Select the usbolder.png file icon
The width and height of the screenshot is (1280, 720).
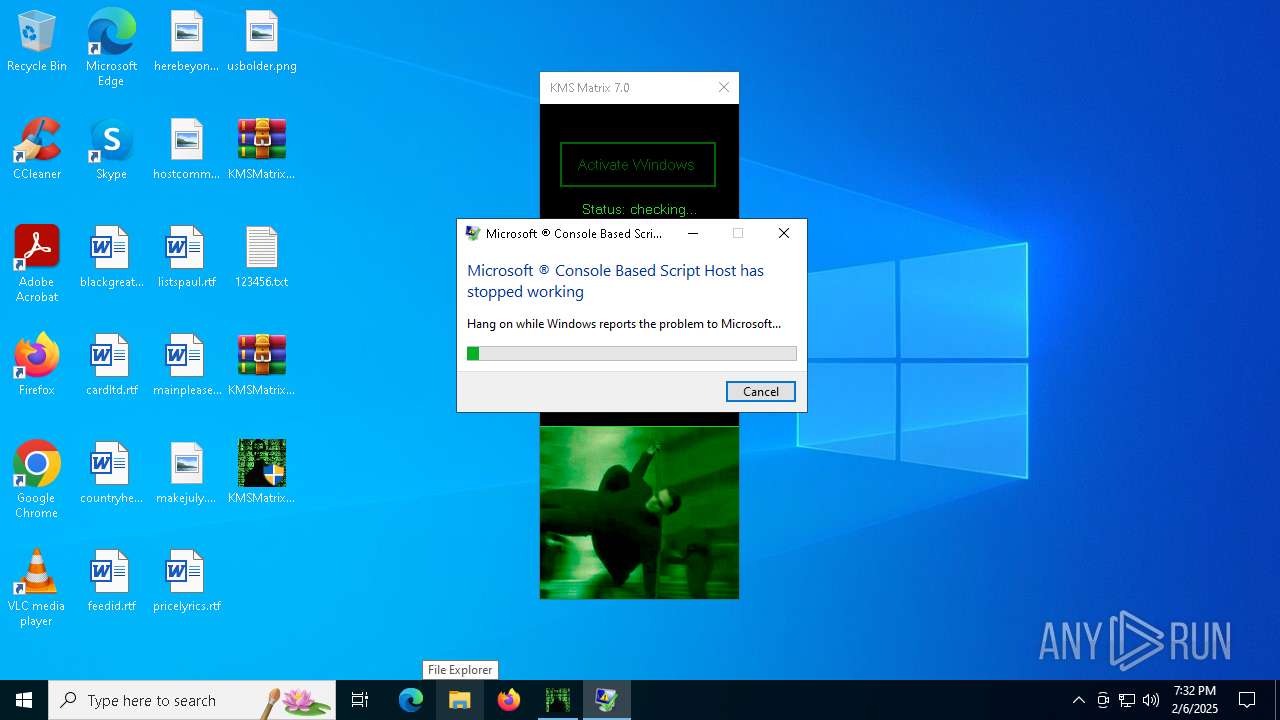coord(261,42)
